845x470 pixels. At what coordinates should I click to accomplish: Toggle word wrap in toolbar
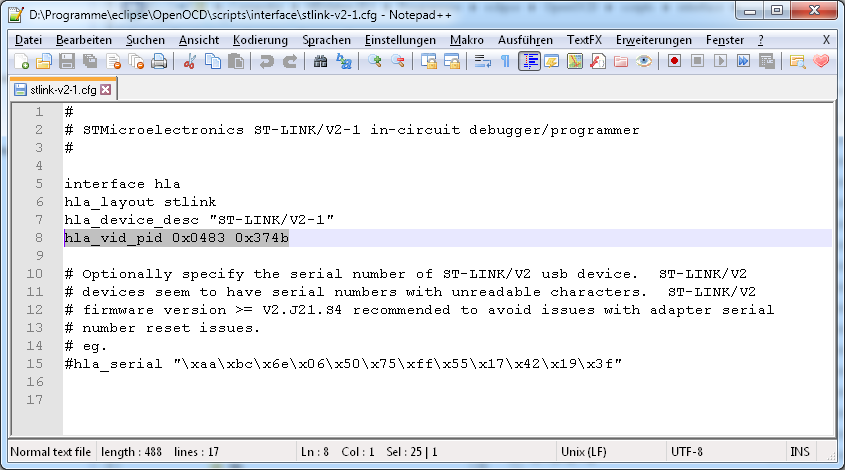[x=483, y=62]
